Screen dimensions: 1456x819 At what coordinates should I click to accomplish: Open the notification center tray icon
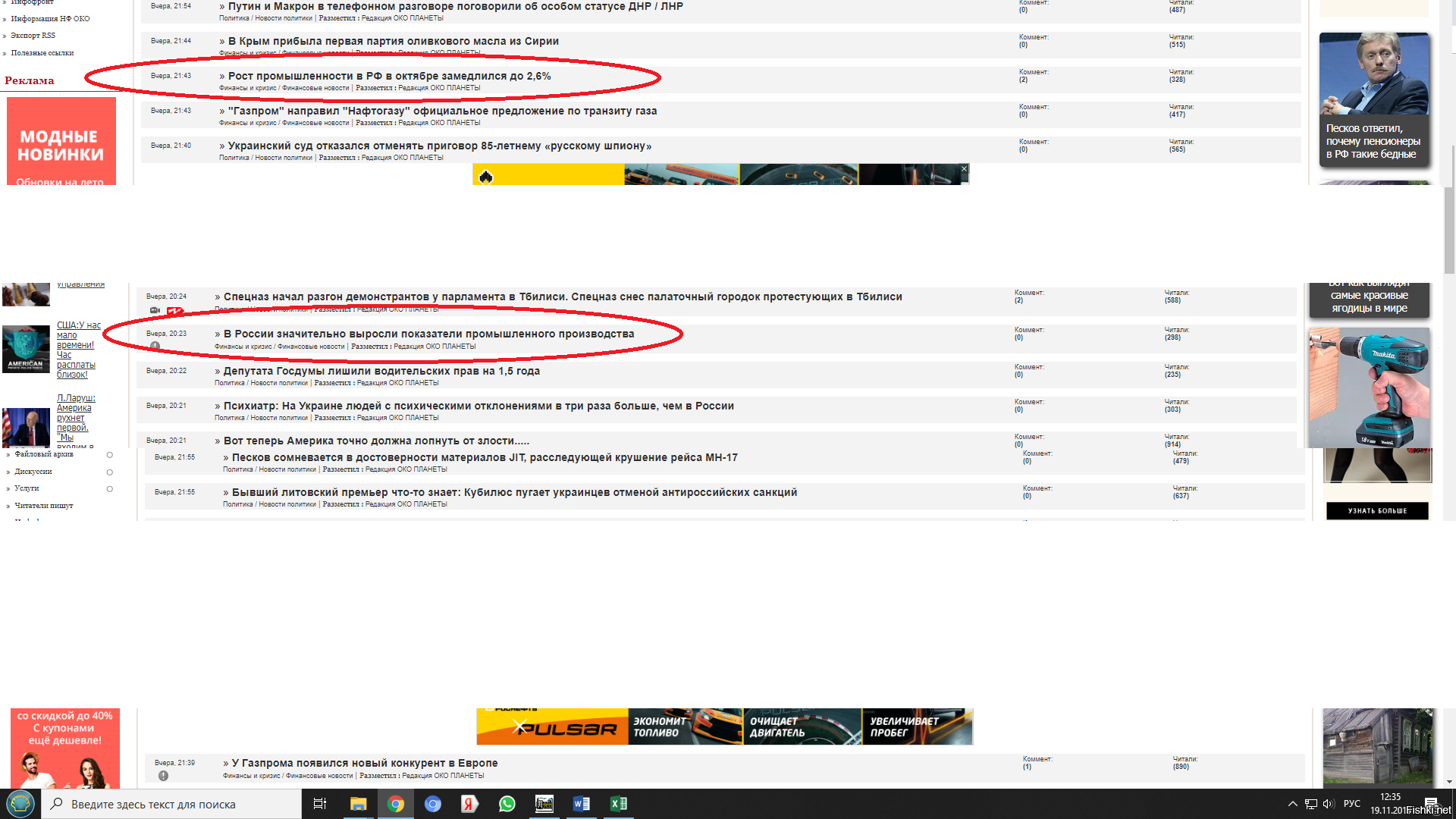(1431, 804)
